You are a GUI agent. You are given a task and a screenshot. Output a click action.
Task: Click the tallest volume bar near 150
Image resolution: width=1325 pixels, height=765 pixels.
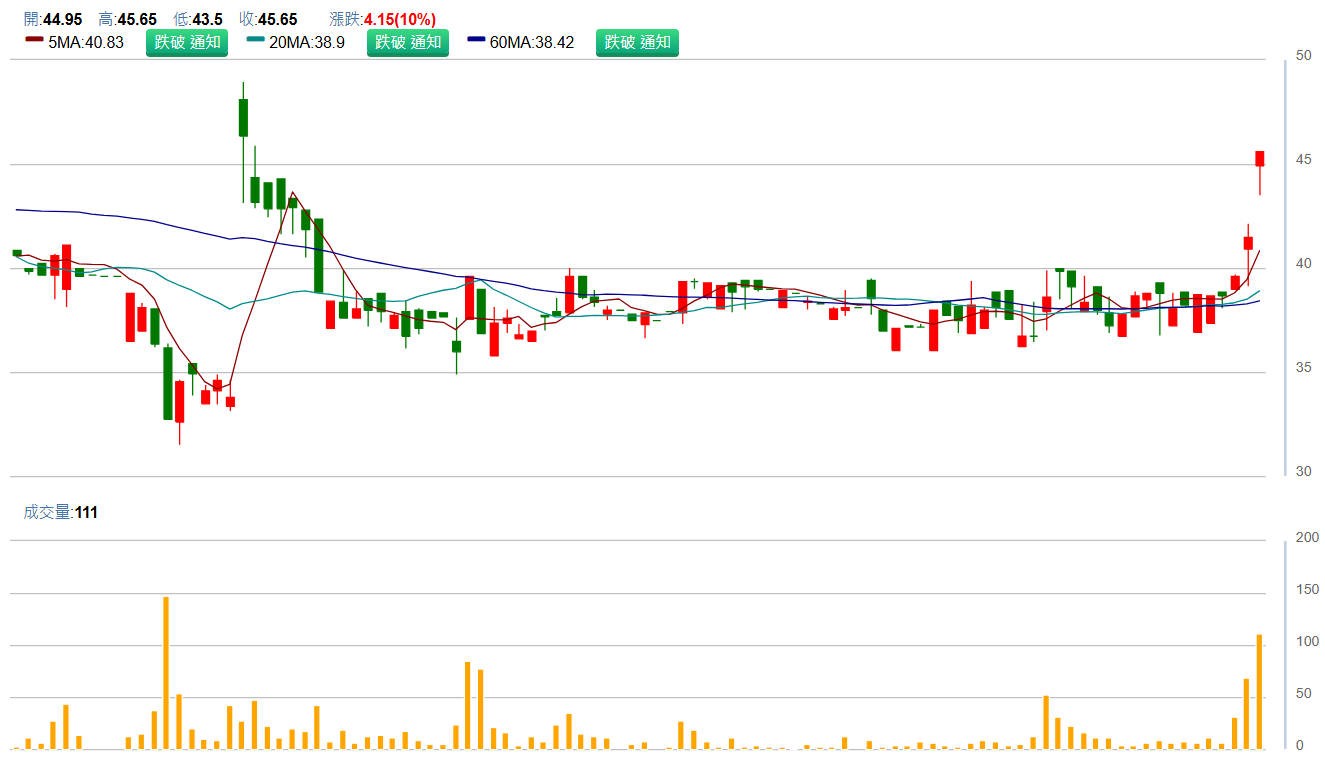(x=166, y=672)
